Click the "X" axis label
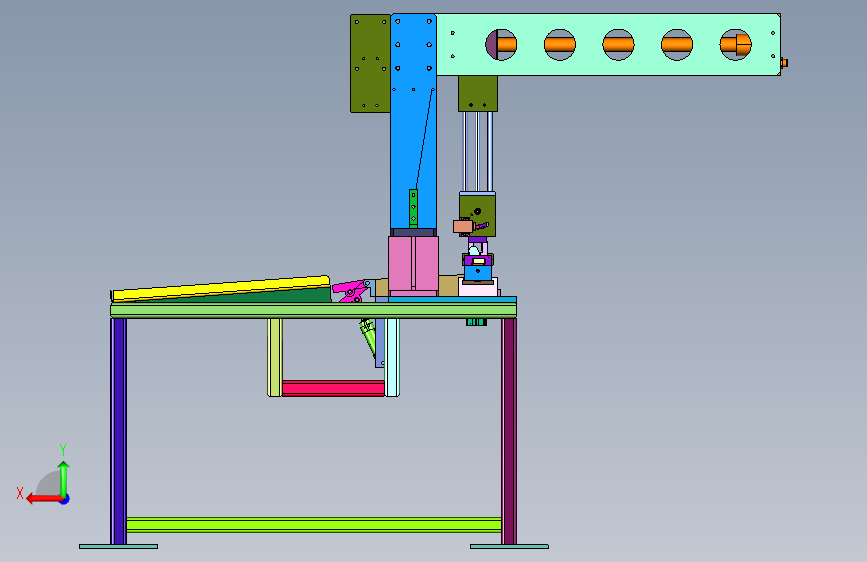This screenshot has height=562, width=867. pyautogui.click(x=20, y=493)
